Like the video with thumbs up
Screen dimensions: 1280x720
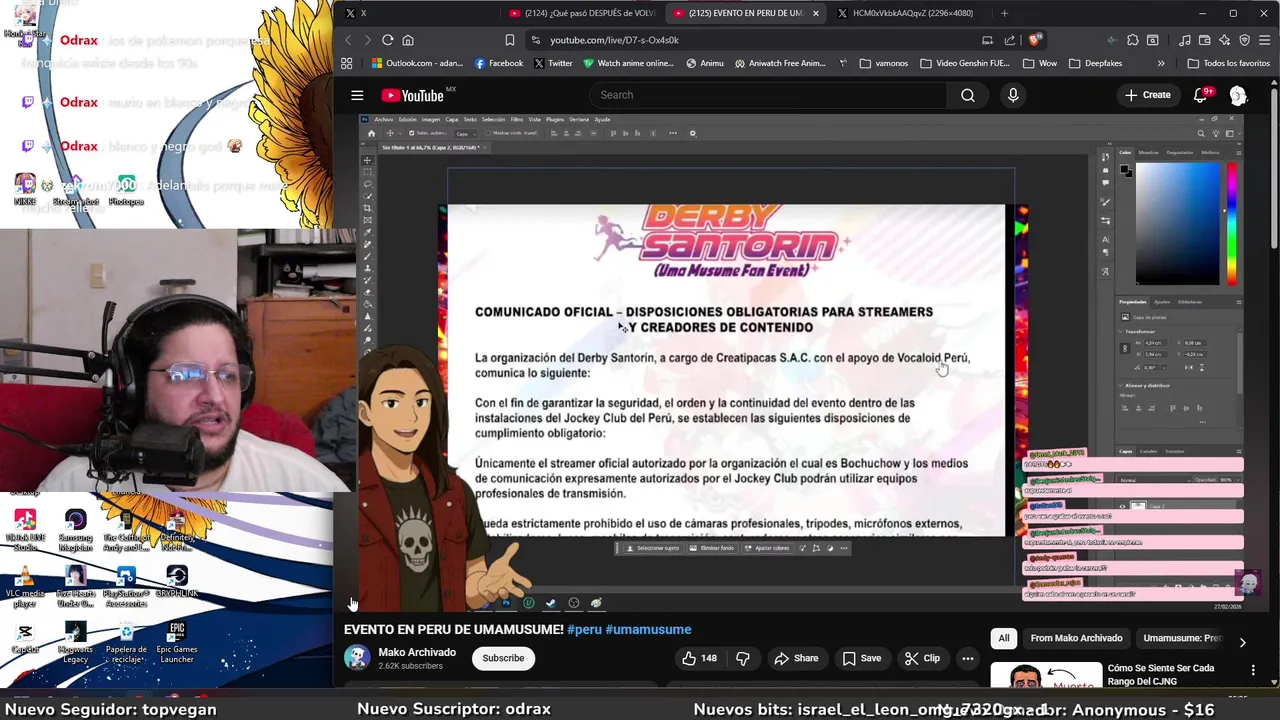[x=699, y=658]
